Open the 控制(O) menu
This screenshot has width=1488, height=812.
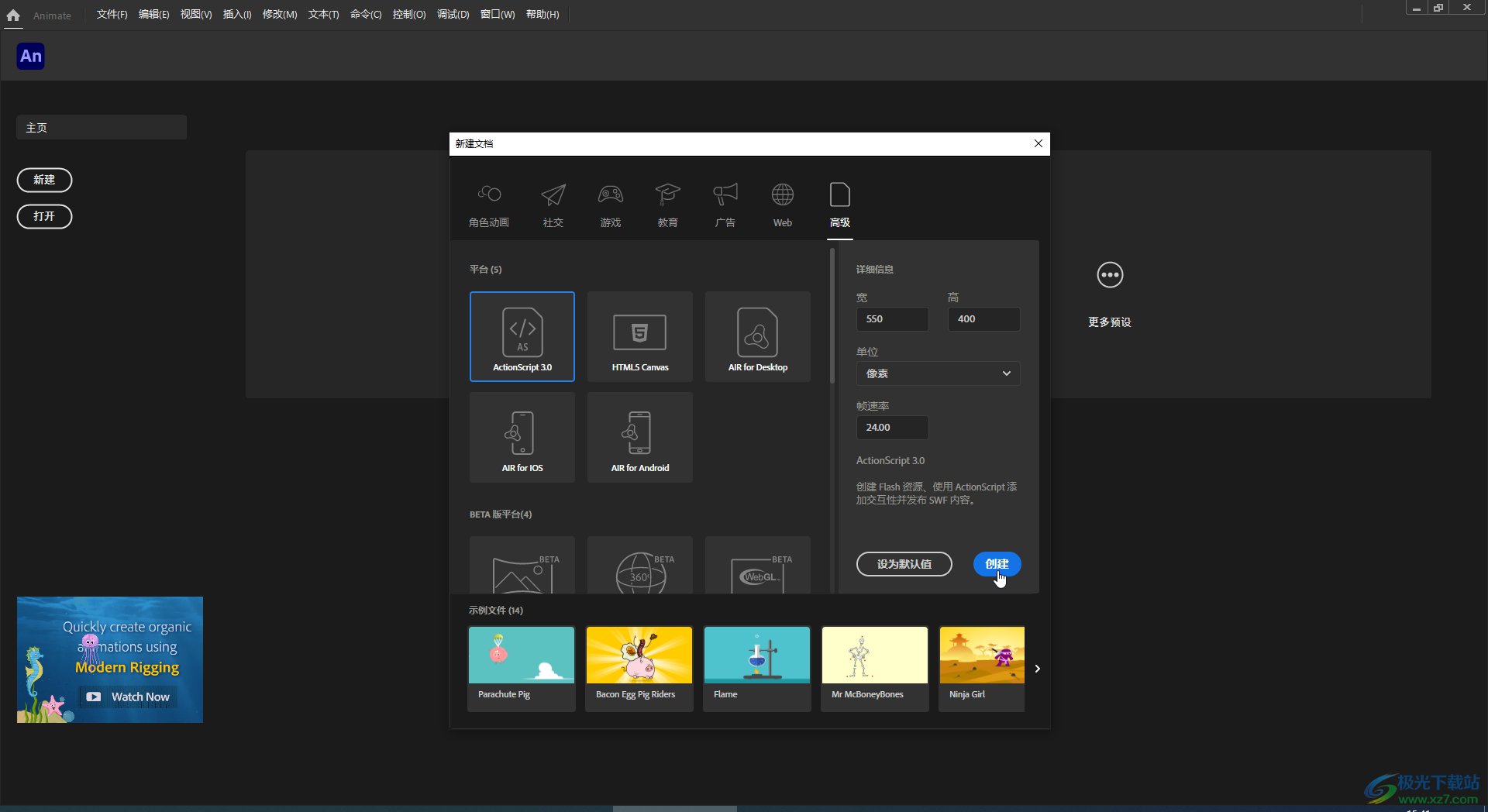click(409, 15)
